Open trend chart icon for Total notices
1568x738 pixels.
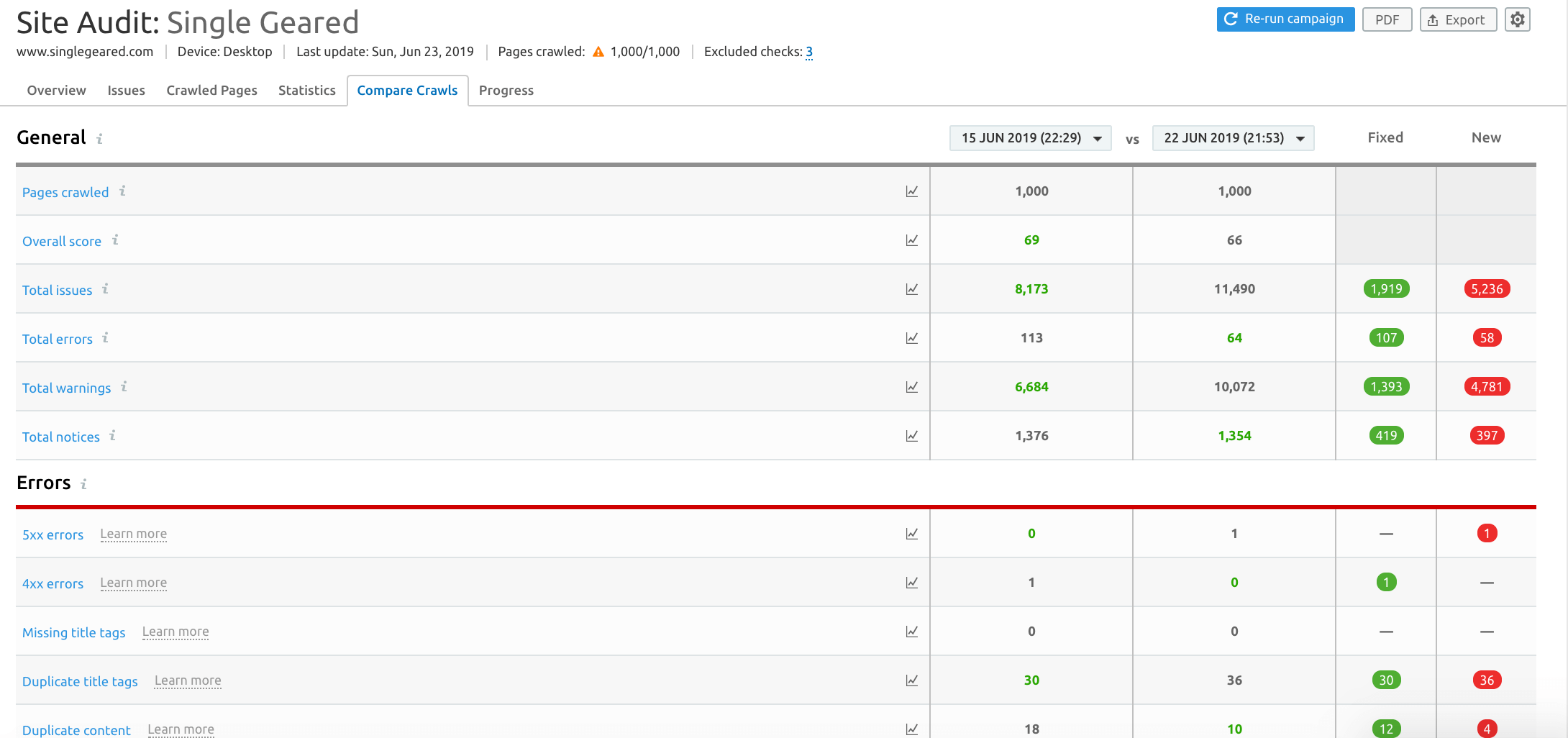[912, 436]
